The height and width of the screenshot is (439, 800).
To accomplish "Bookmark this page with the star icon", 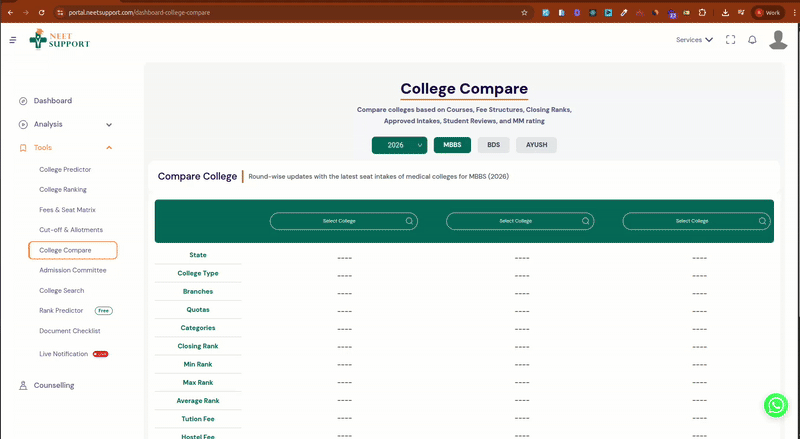I will click(524, 12).
